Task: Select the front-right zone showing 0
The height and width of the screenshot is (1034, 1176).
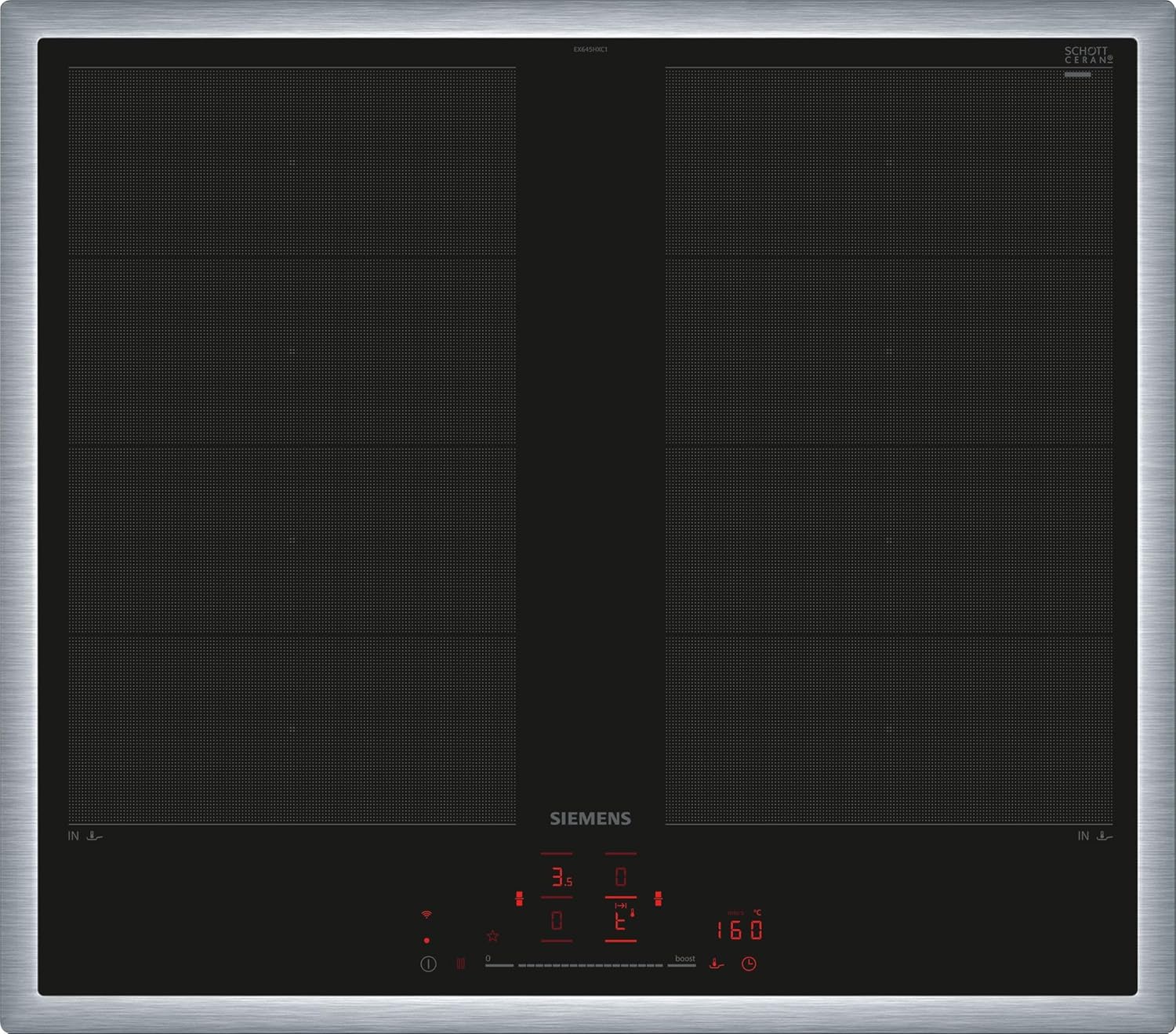Action: pyautogui.click(x=620, y=877)
